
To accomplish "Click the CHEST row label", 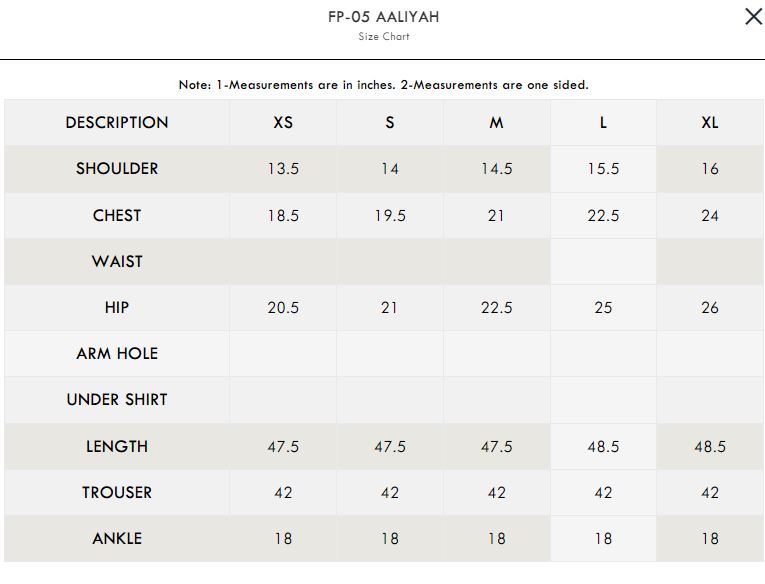I will click(x=117, y=215).
